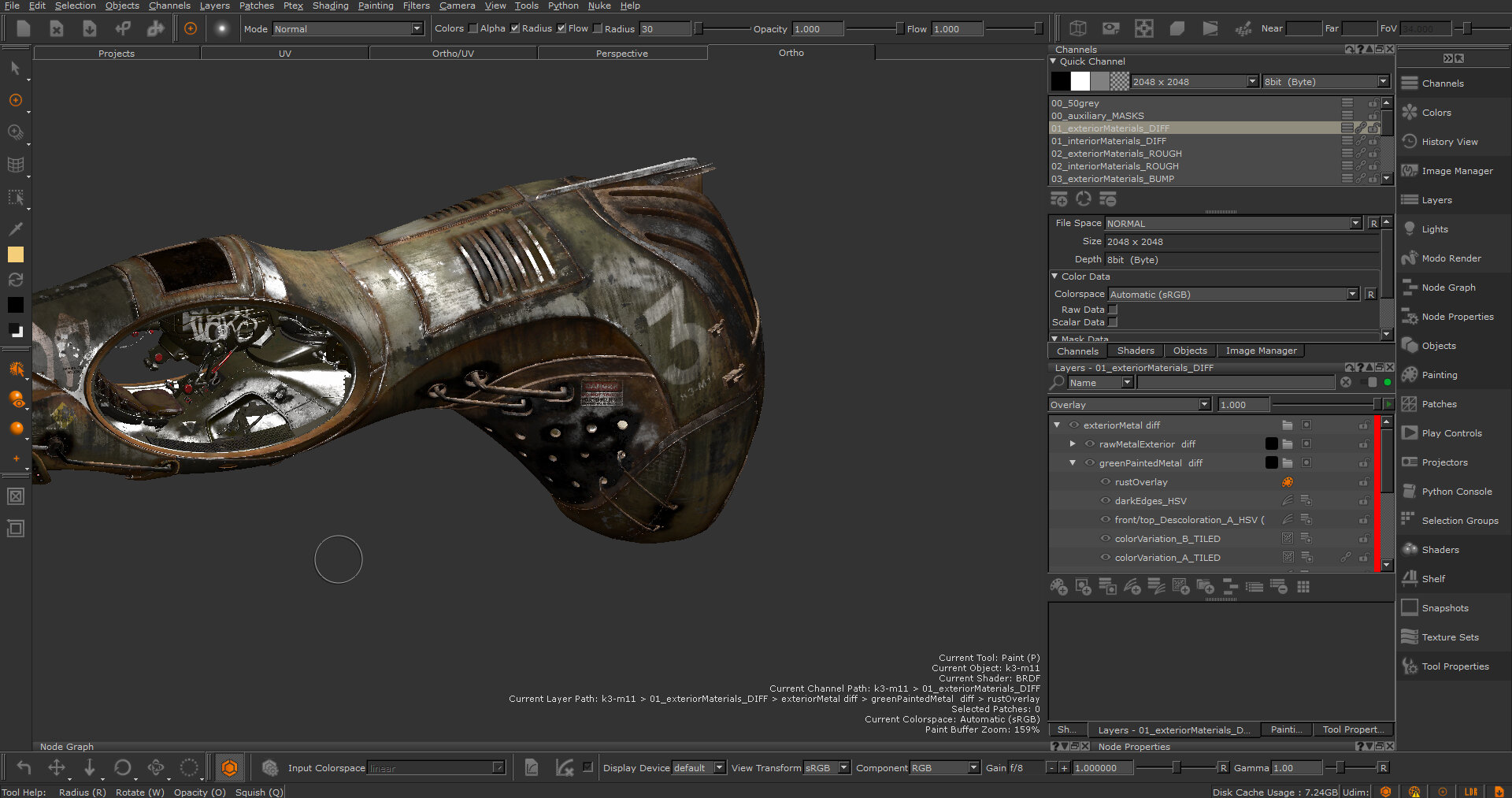Open the Image Manager palette
Image resolution: width=1512 pixels, height=798 pixels.
click(1456, 171)
